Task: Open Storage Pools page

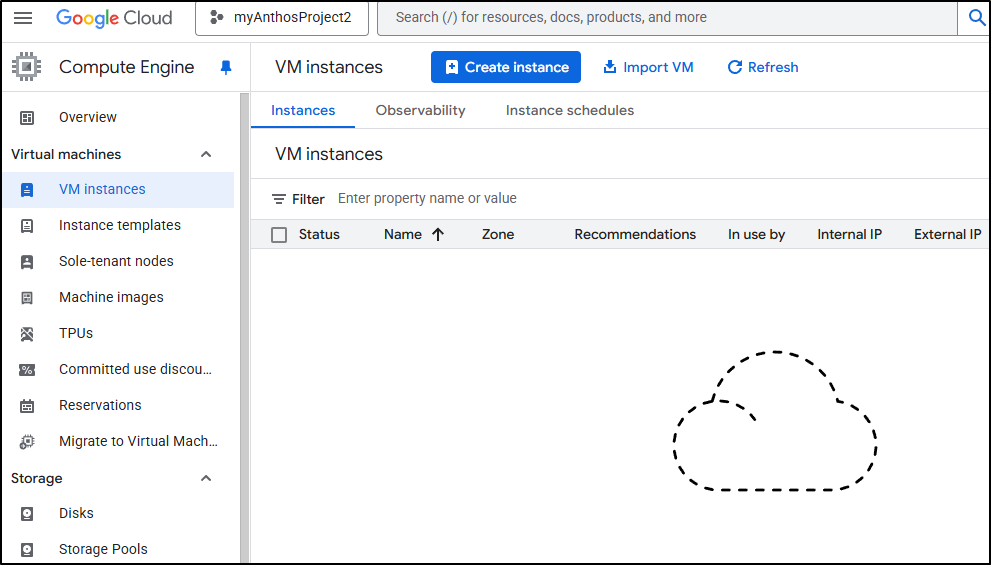Action: pyautogui.click(x=103, y=549)
